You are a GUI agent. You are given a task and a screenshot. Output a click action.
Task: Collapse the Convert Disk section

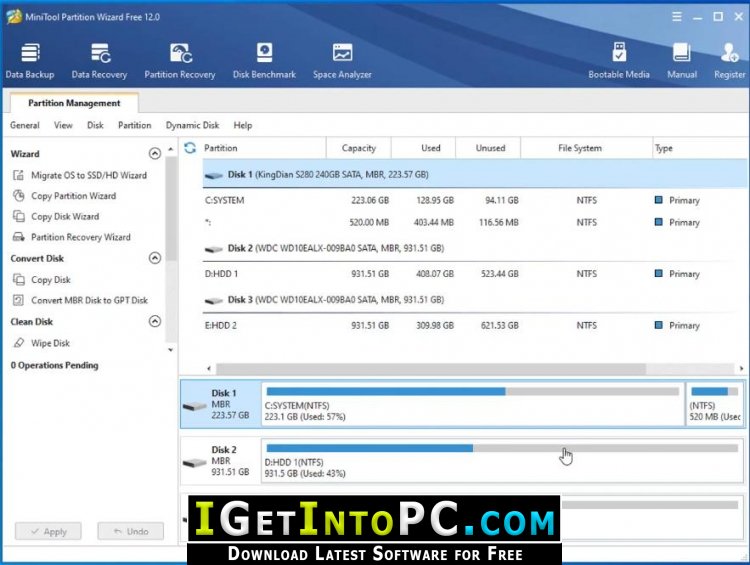point(154,258)
